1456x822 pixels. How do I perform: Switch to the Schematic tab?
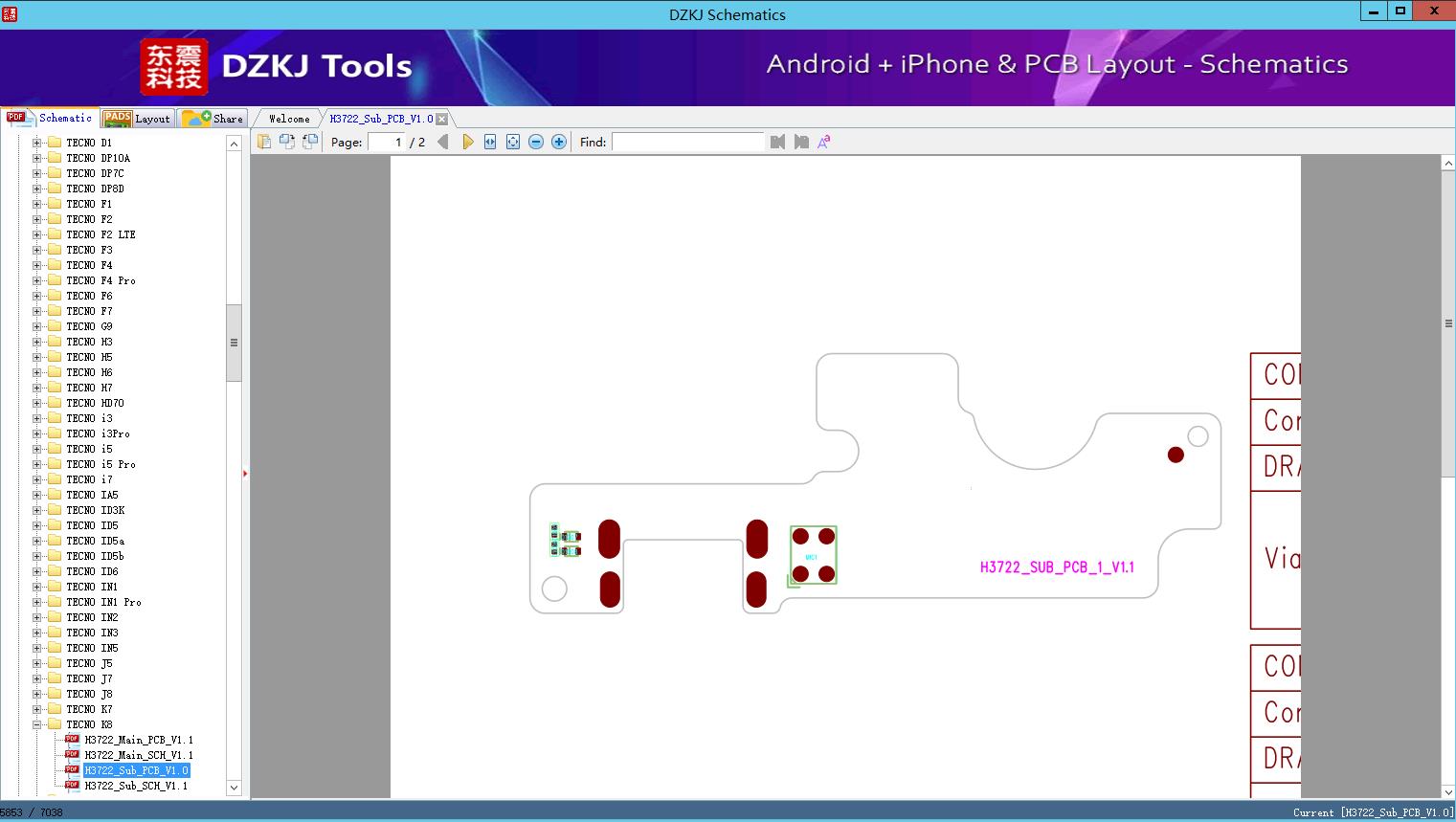[x=50, y=118]
